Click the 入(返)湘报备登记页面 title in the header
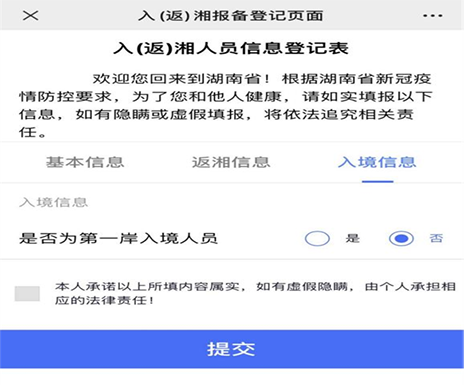This screenshot has width=472, height=385. click(231, 16)
